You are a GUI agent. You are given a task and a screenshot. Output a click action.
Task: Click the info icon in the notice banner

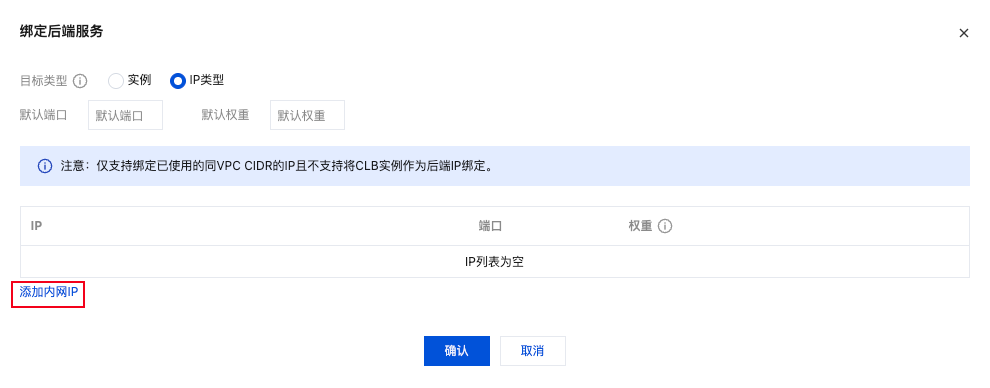[x=45, y=167]
